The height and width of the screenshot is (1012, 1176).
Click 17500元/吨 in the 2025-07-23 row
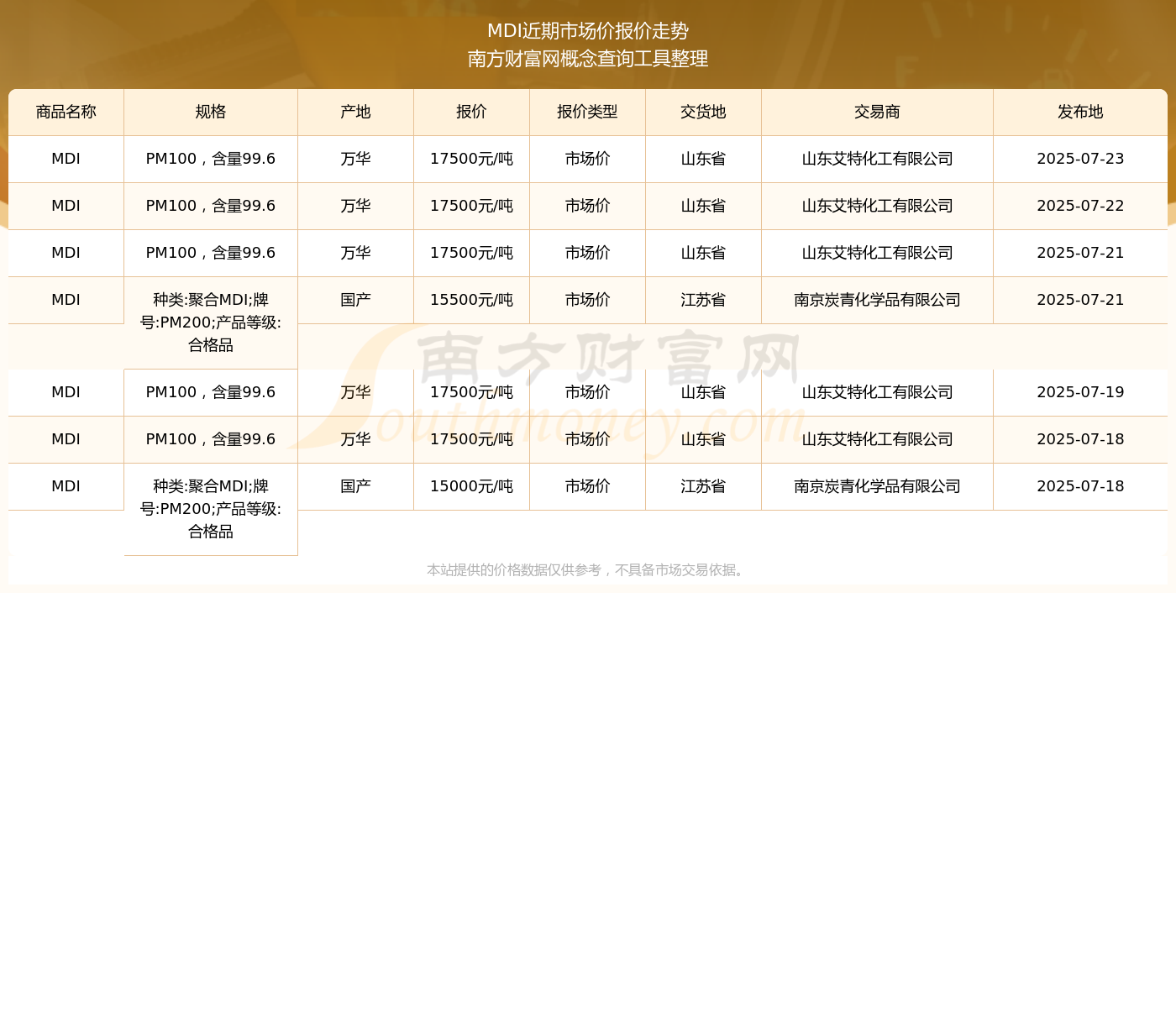472,159
